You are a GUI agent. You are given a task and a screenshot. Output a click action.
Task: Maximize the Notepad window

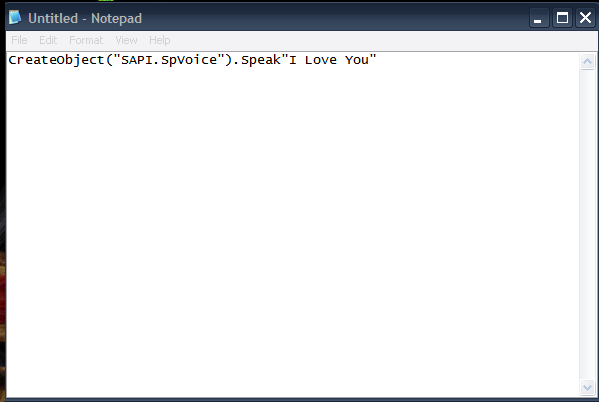562,18
